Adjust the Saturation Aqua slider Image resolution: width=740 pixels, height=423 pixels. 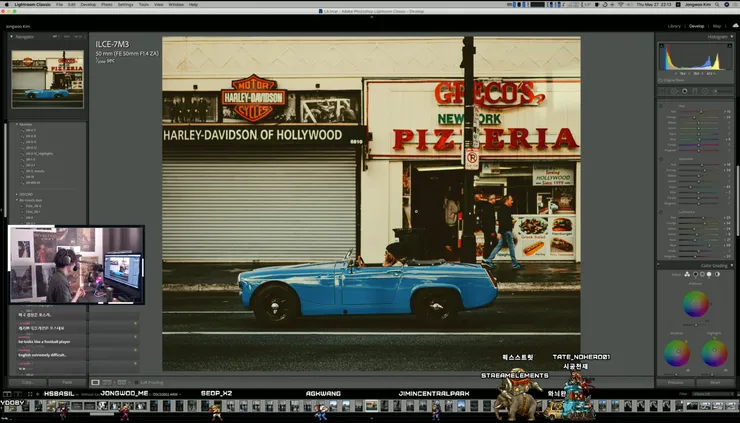point(691,187)
